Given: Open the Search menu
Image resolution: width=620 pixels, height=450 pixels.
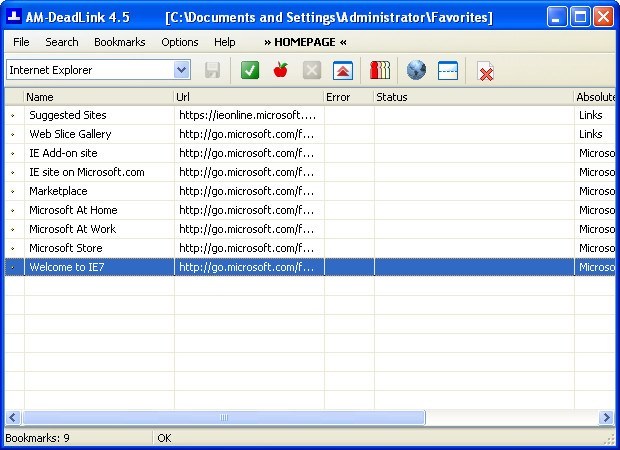Looking at the screenshot, I should [x=62, y=42].
